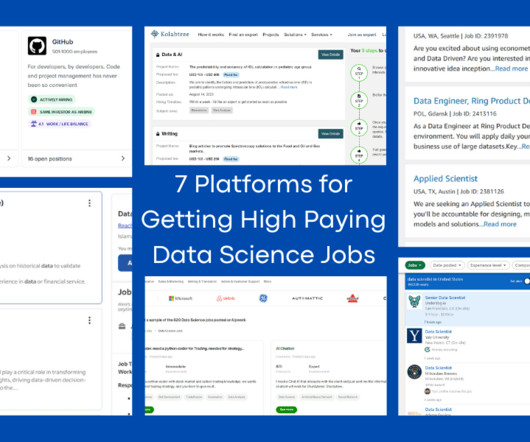Click the lock icon beside Writing
The image size is (530, 442).
pos(158,134)
